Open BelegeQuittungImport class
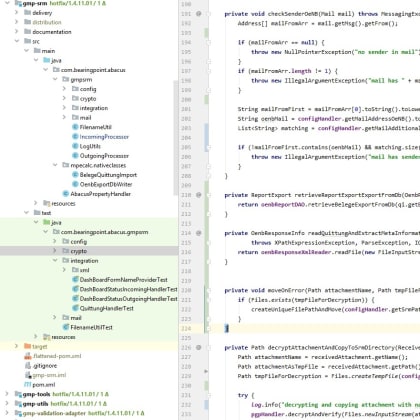The height and width of the screenshot is (420, 420). pyautogui.click(x=108, y=175)
